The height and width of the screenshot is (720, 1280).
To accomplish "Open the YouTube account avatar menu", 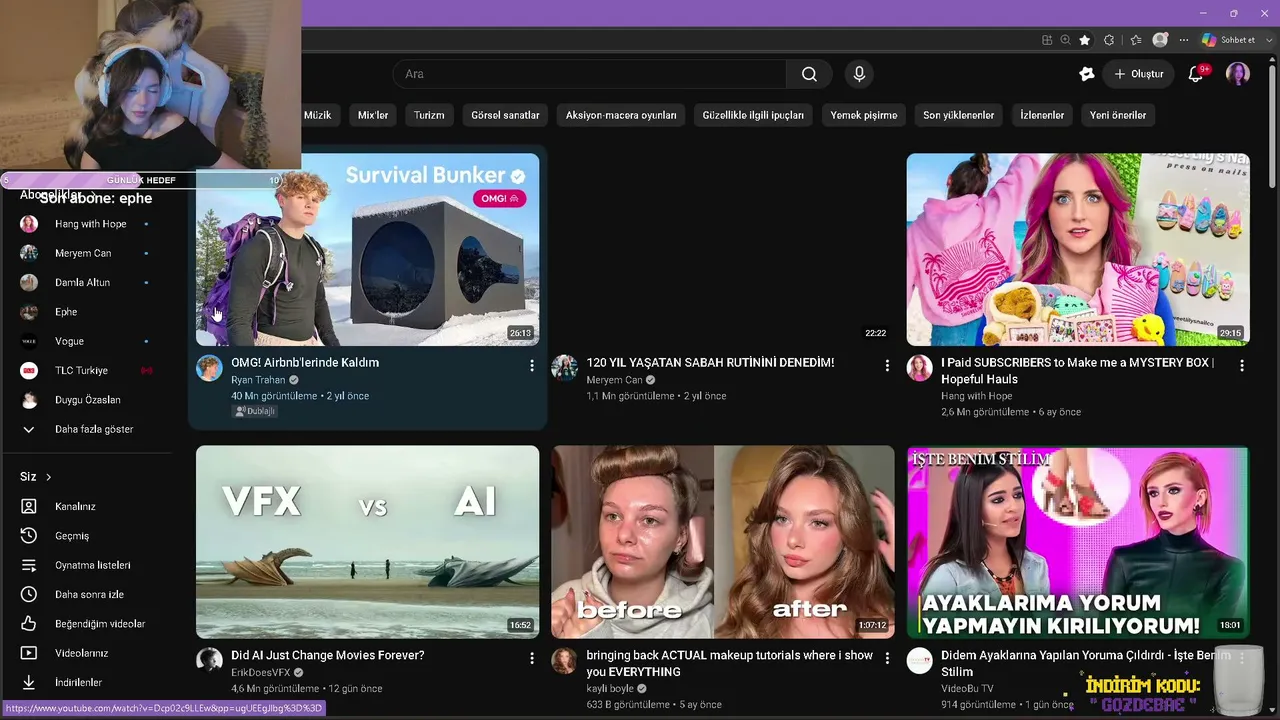I will [x=1238, y=74].
